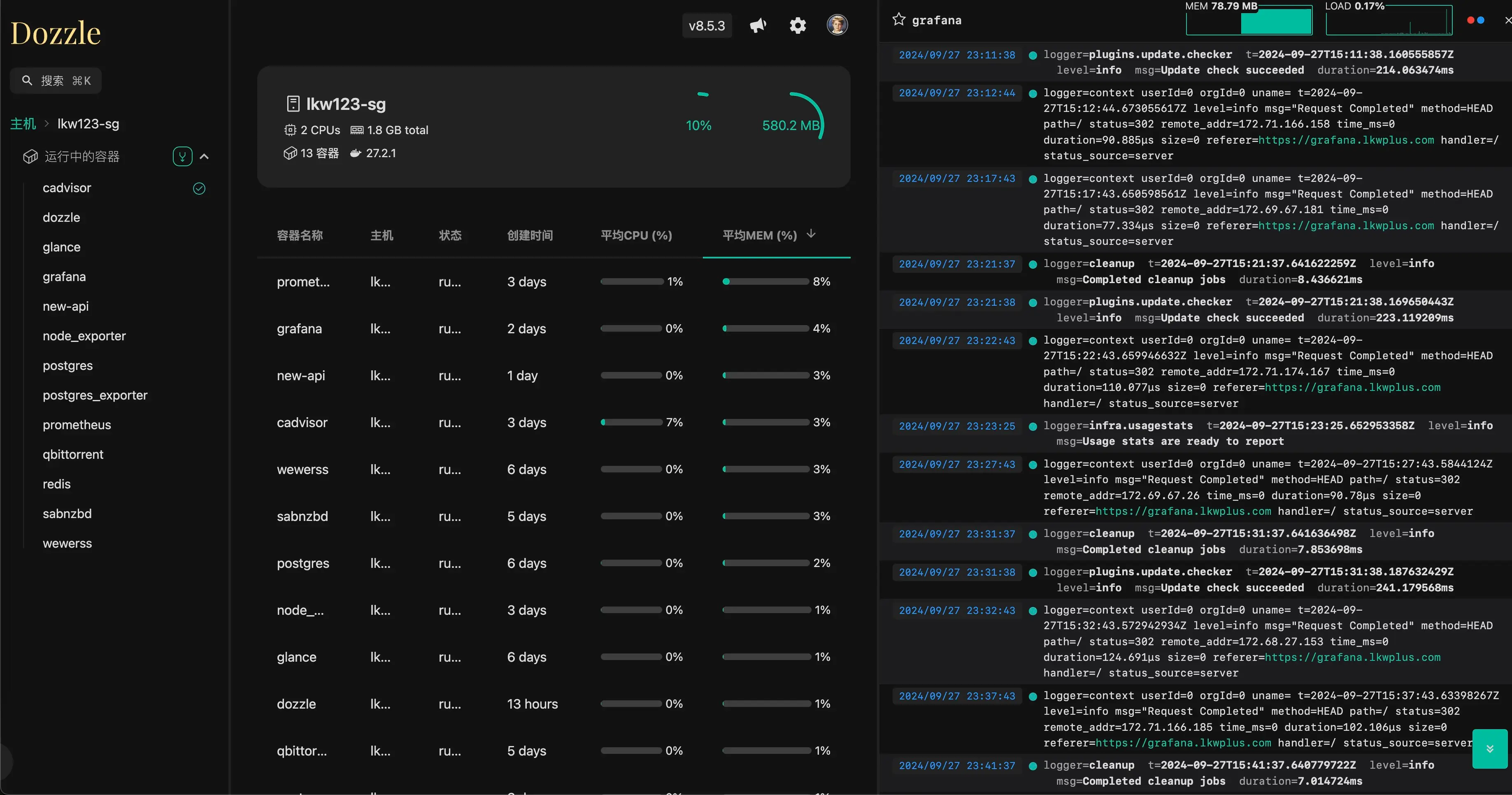
Task: Collapse the running containers list chevron
Action: tap(204, 157)
